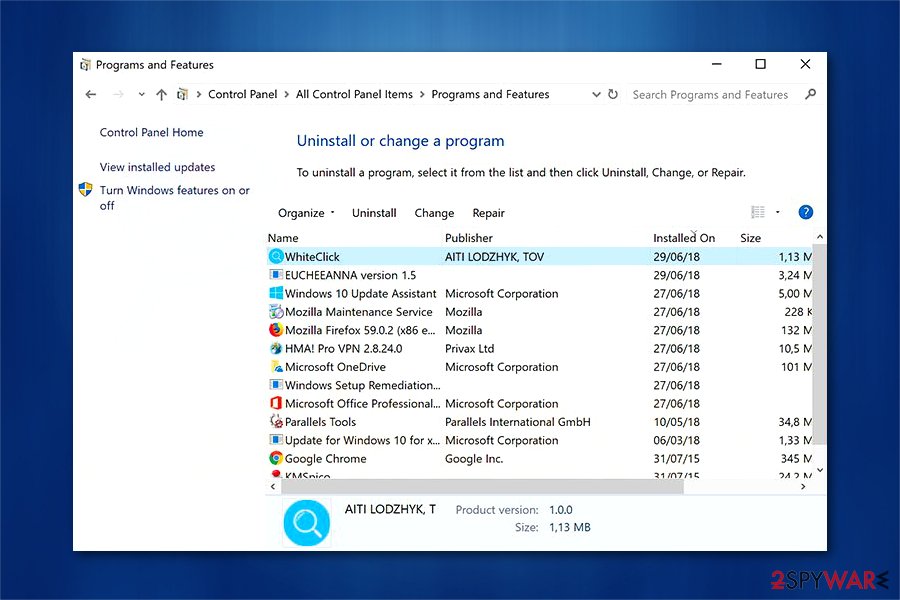Screen dimensions: 900x600
Task: Click the 06/03/18 install date
Action: [677, 440]
